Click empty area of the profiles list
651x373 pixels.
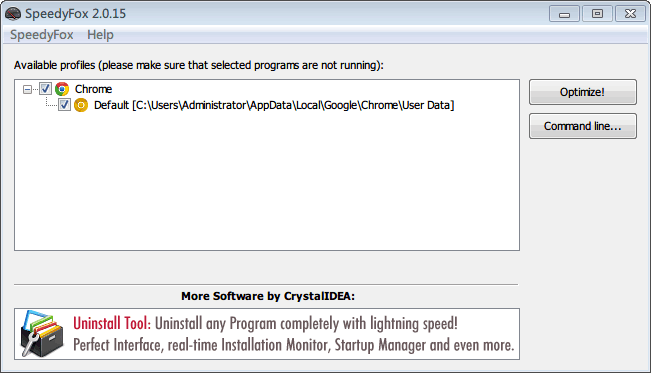coord(267,183)
